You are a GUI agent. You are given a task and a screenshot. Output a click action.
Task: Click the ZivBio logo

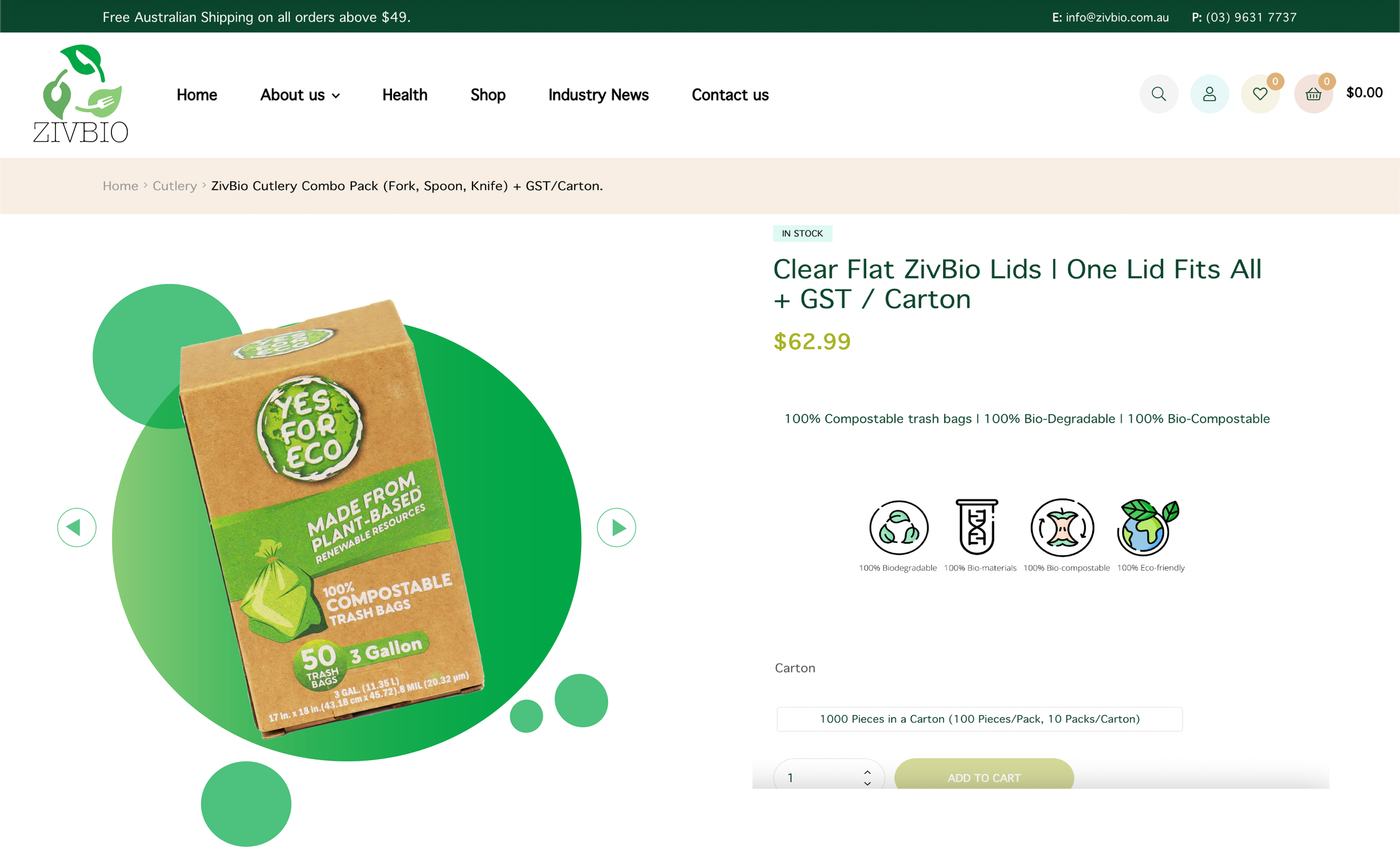[81, 93]
